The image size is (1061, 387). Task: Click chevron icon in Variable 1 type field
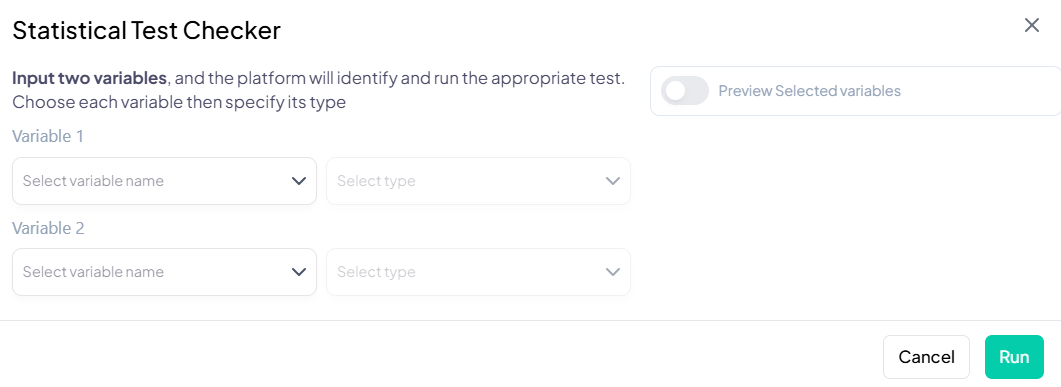click(613, 181)
